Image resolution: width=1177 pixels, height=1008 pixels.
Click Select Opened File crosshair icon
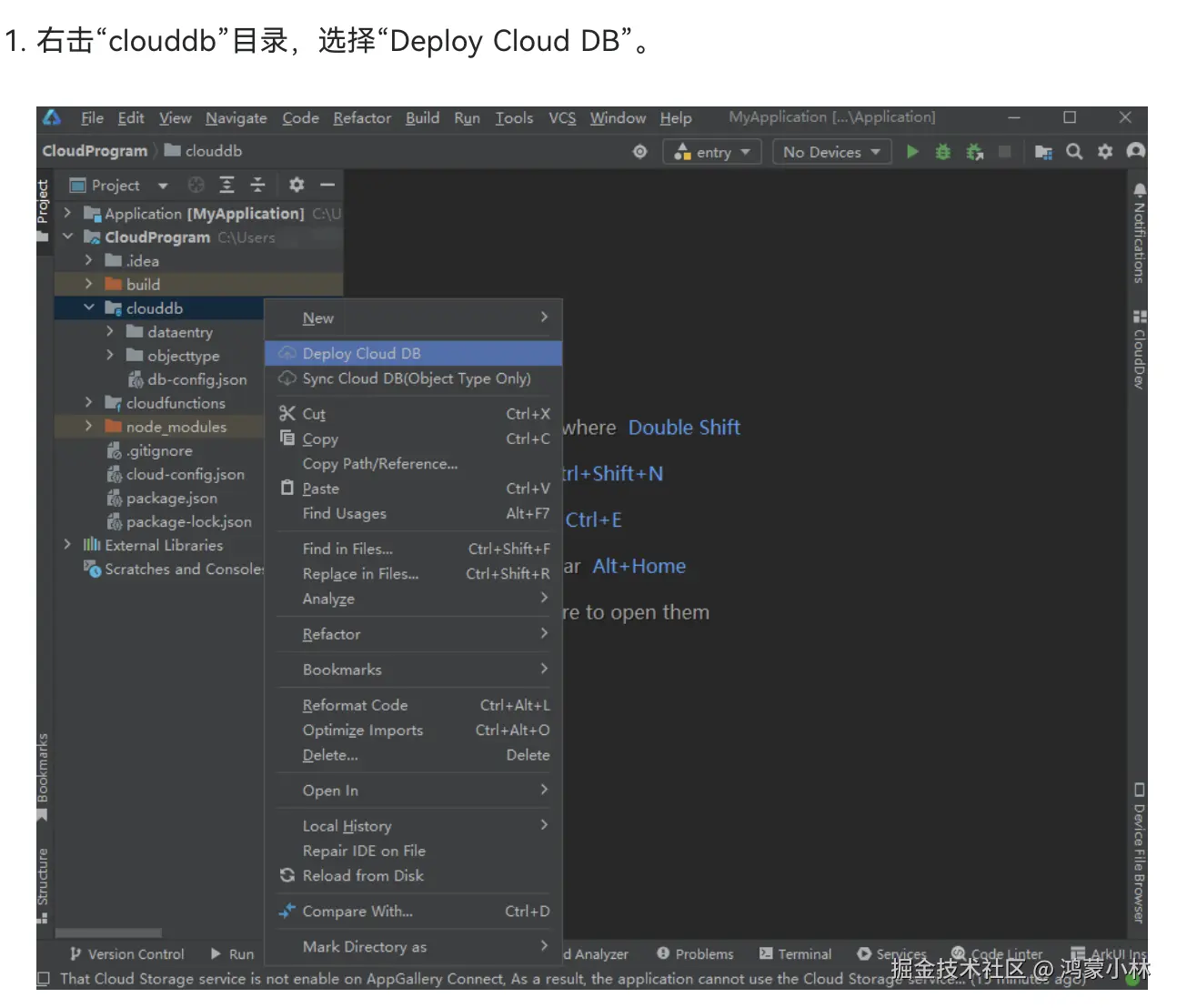(x=196, y=186)
